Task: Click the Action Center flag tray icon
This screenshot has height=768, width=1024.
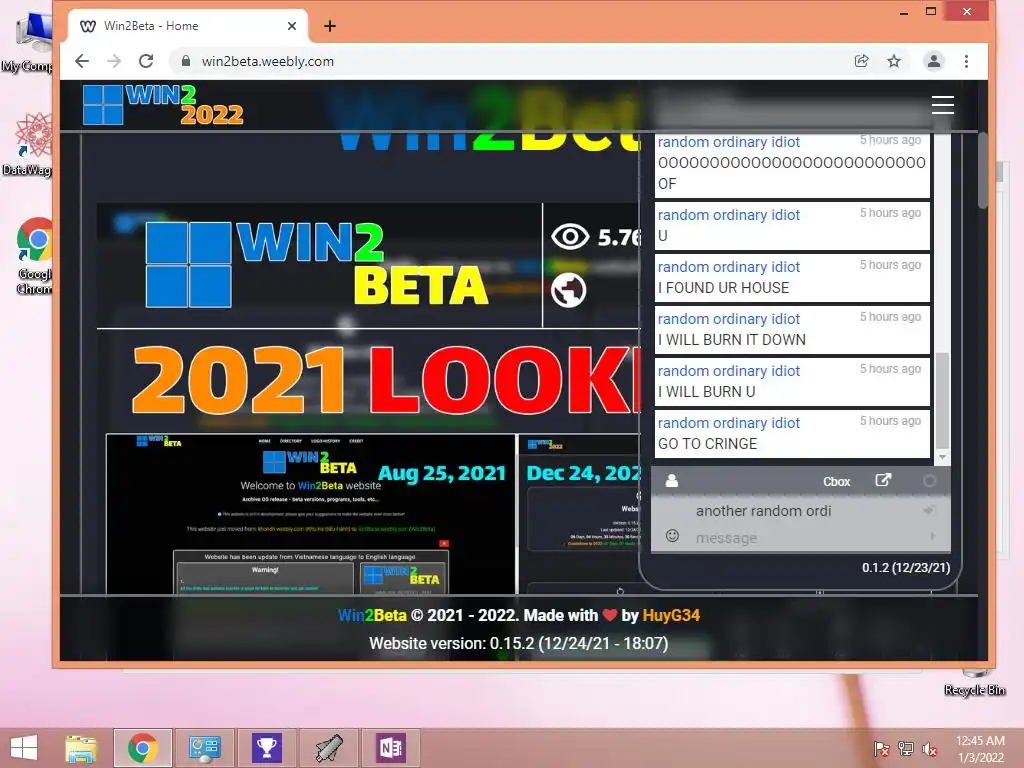Action: point(881,749)
